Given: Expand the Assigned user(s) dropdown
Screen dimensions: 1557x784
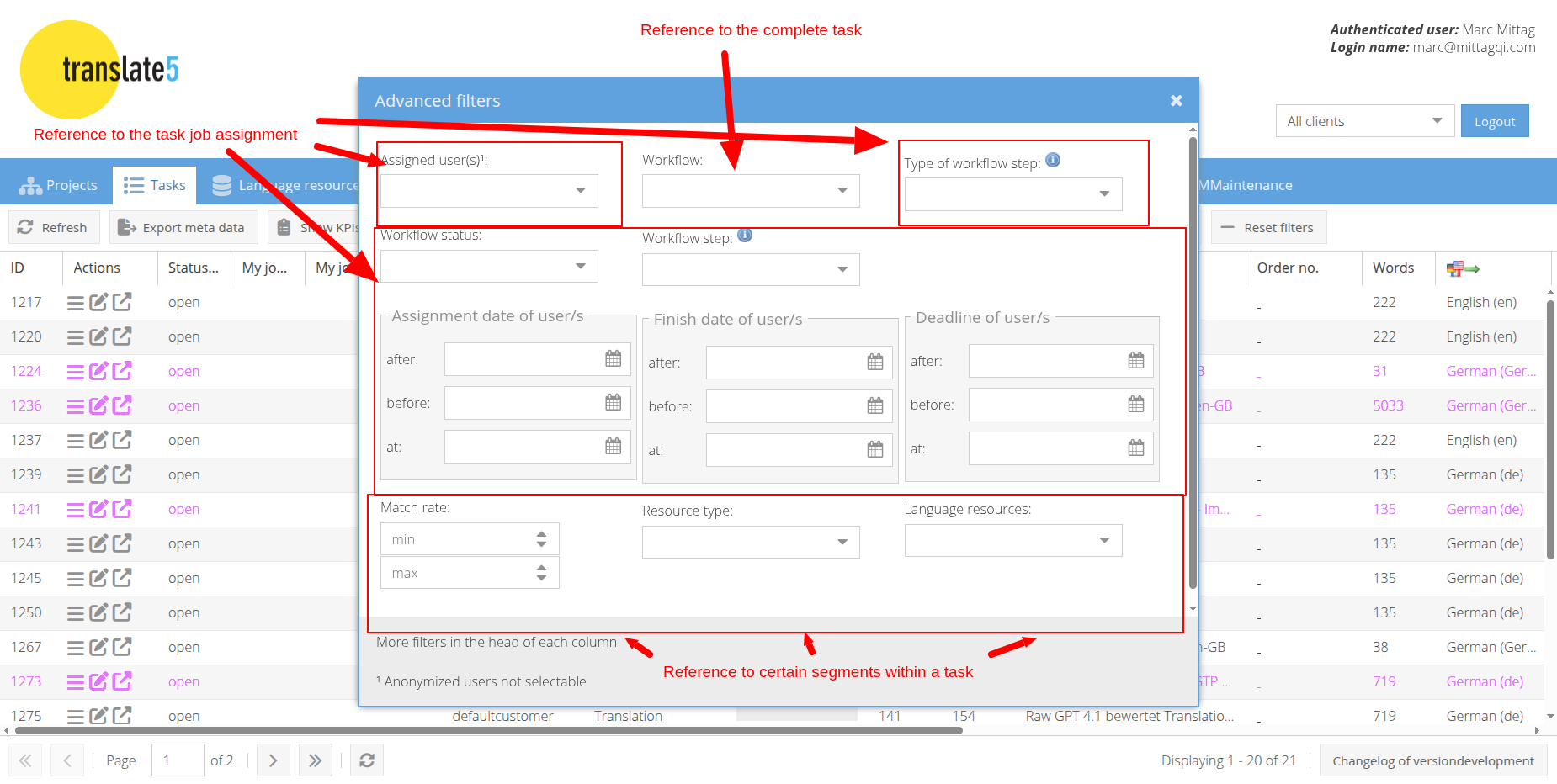Looking at the screenshot, I should (x=580, y=191).
